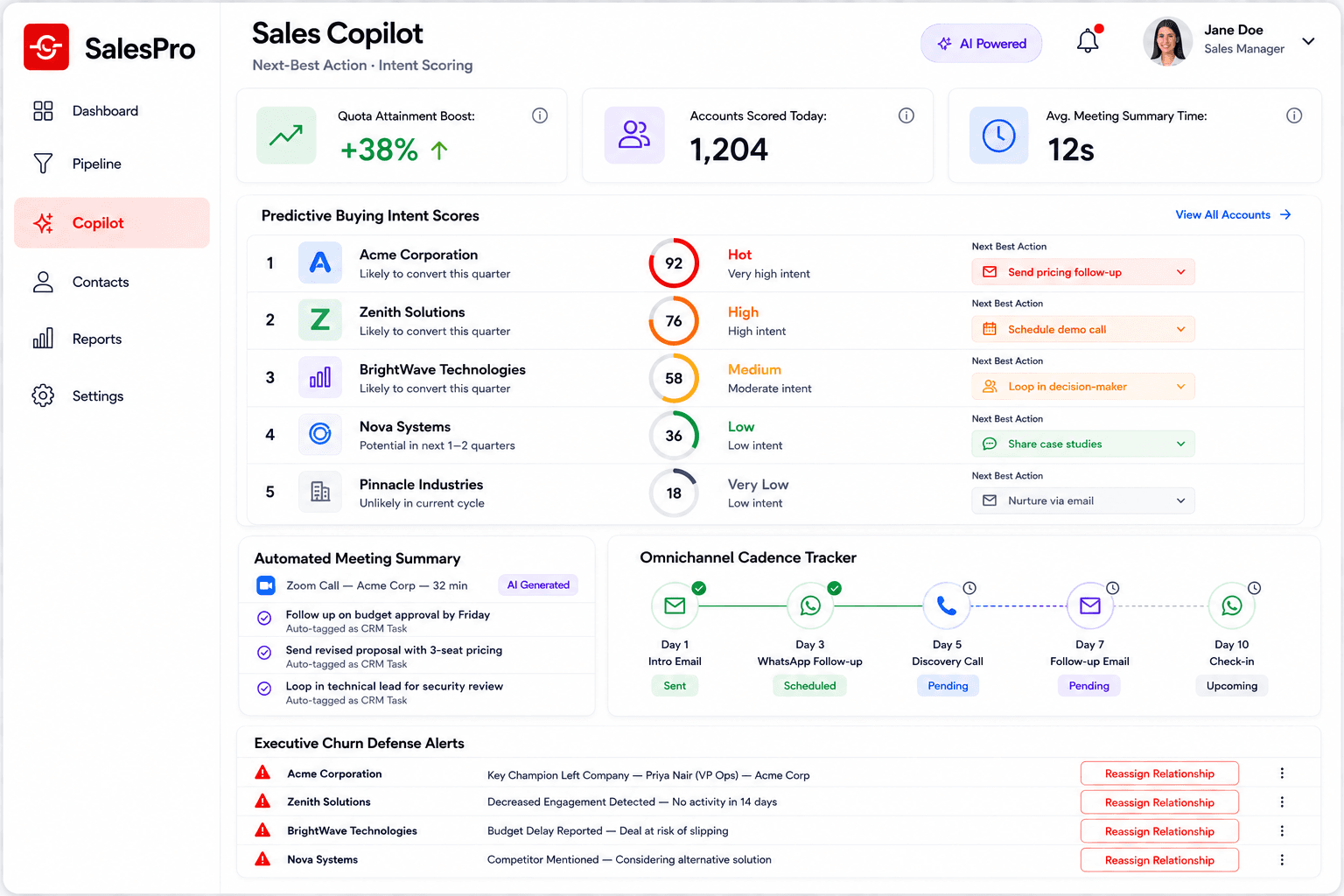Click the 92 intent score ring

point(674,263)
